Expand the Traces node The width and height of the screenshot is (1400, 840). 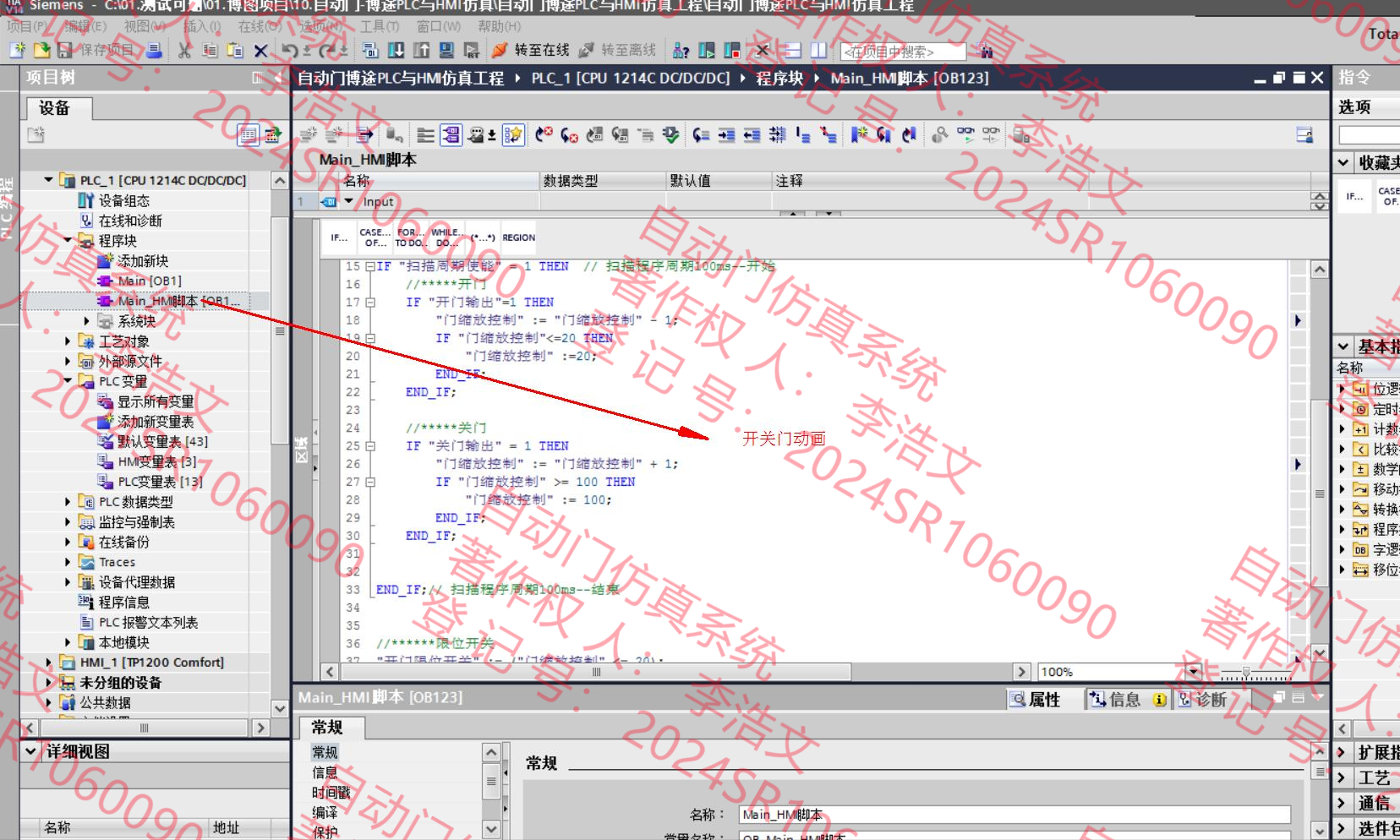(x=68, y=562)
